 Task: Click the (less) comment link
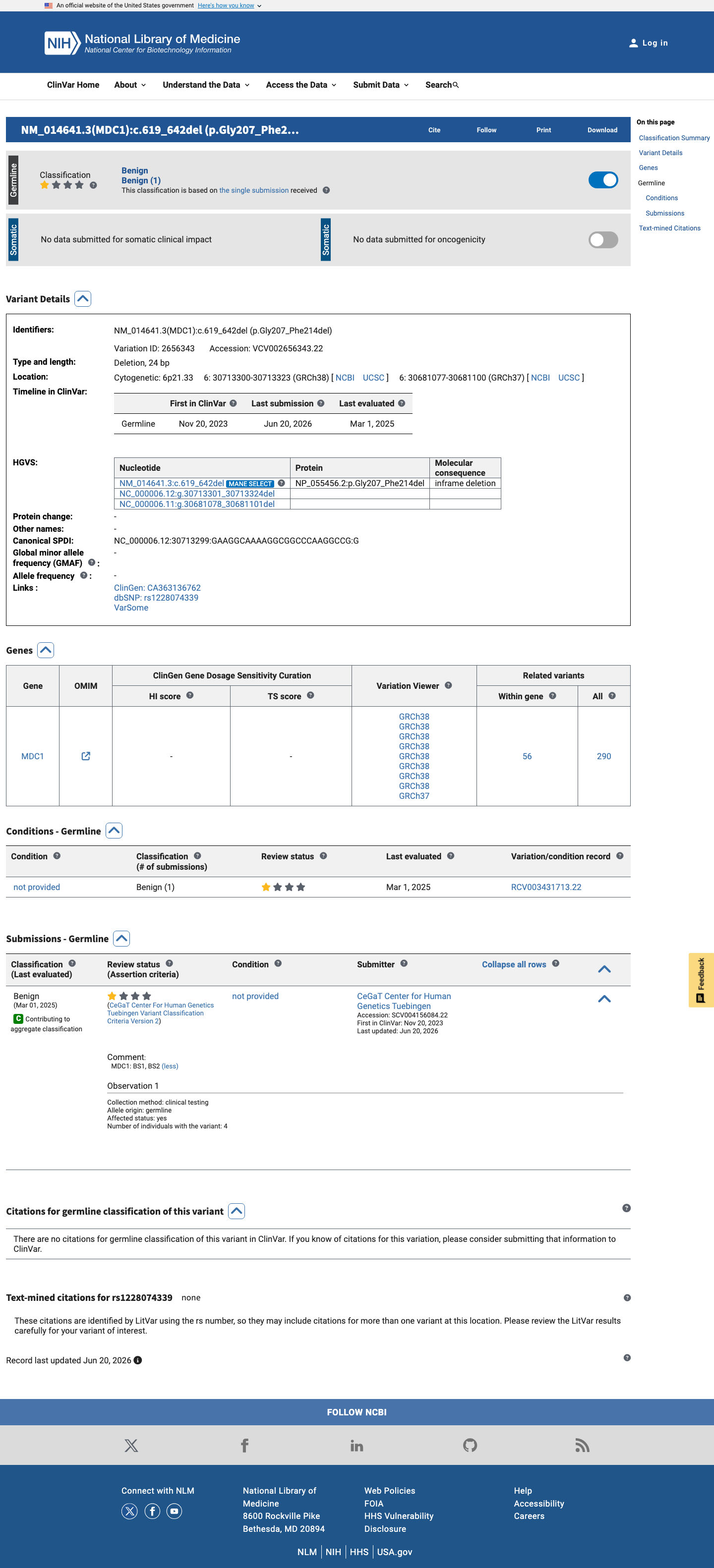pos(170,1066)
